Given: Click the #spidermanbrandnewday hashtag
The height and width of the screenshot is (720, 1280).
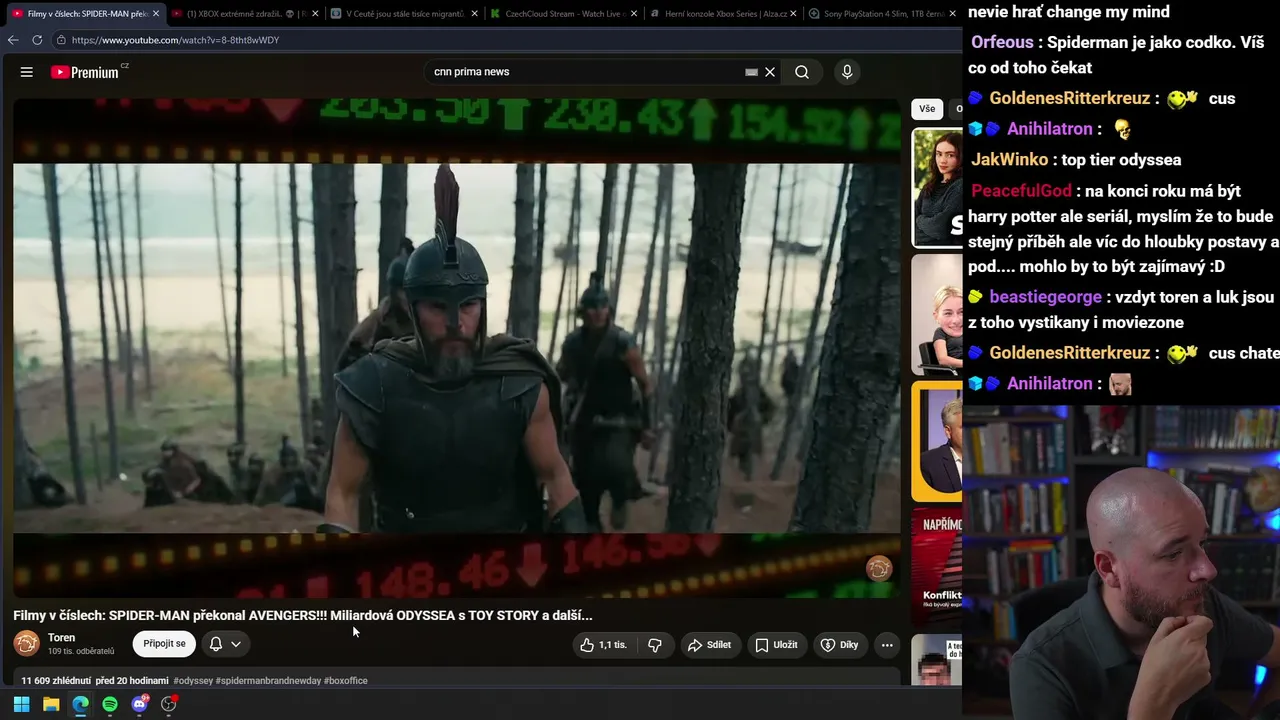Looking at the screenshot, I should (x=268, y=681).
